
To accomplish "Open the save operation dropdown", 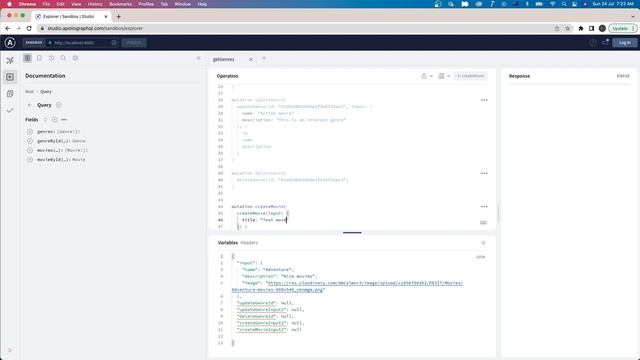I will tap(444, 76).
